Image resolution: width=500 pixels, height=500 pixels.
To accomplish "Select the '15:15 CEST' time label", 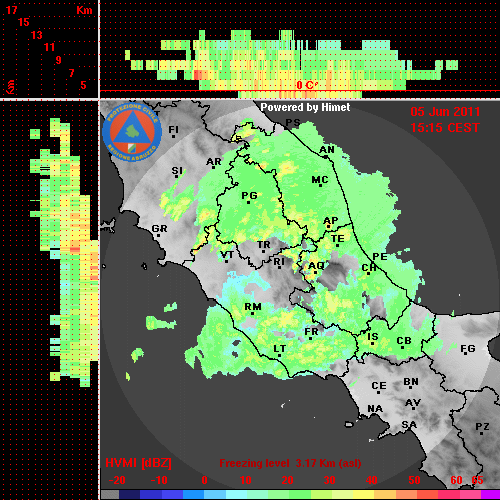I will [x=445, y=128].
